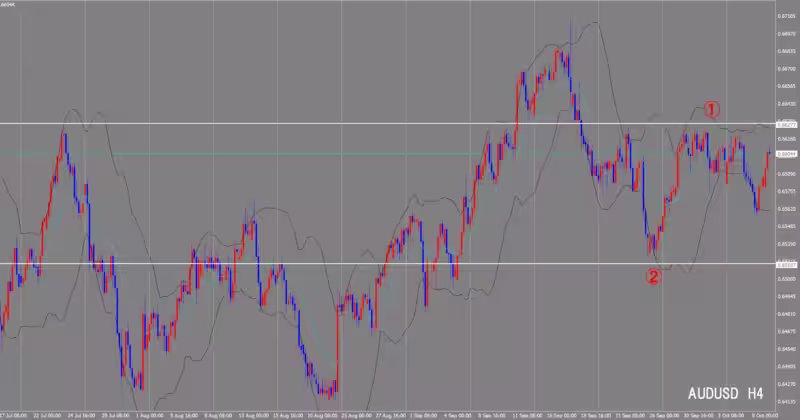Click the red circled number 2 marker

click(x=652, y=277)
